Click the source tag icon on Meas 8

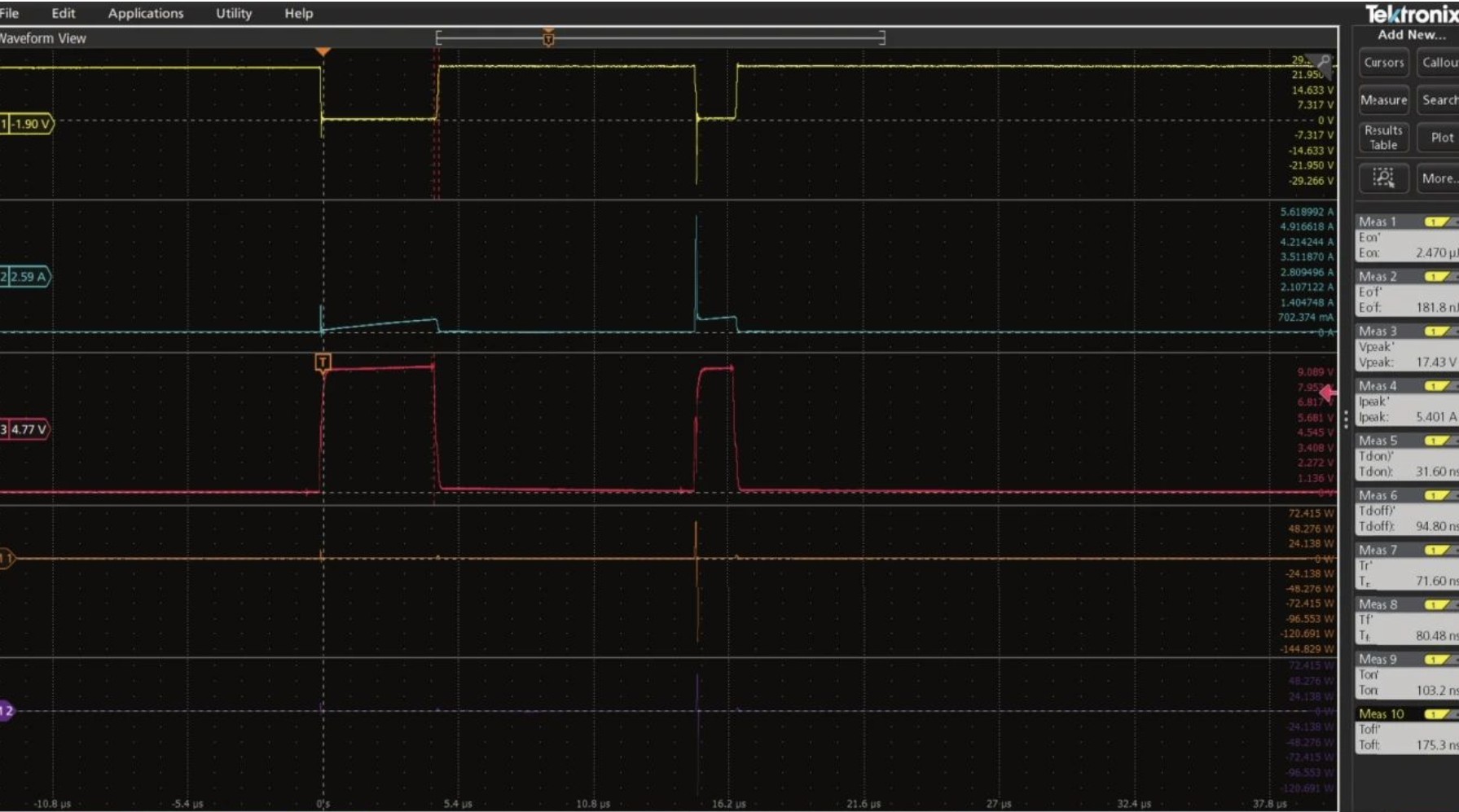click(1438, 604)
